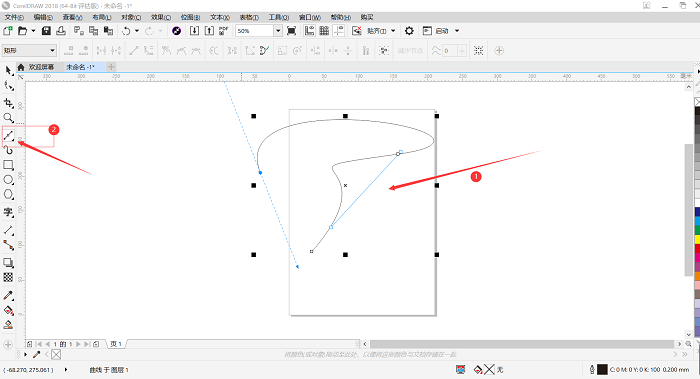Click the Copy icon in standard toolbar
This screenshot has height=379, width=700.
pos(93,31)
